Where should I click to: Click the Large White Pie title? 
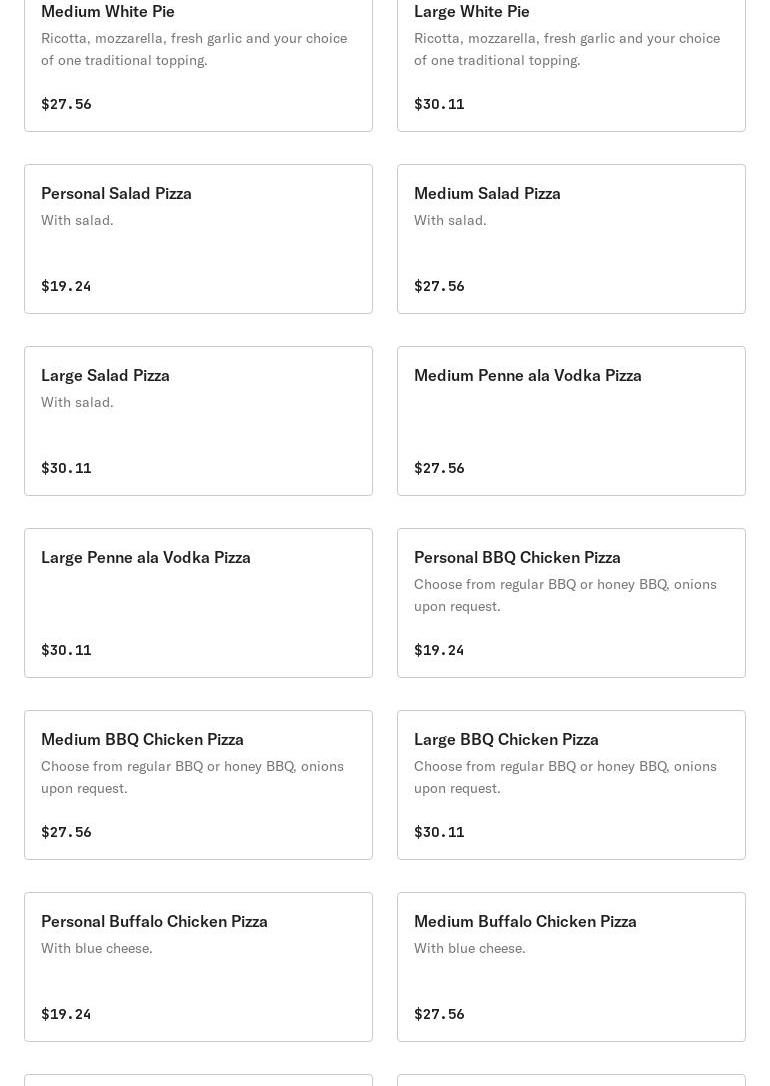tap(472, 11)
